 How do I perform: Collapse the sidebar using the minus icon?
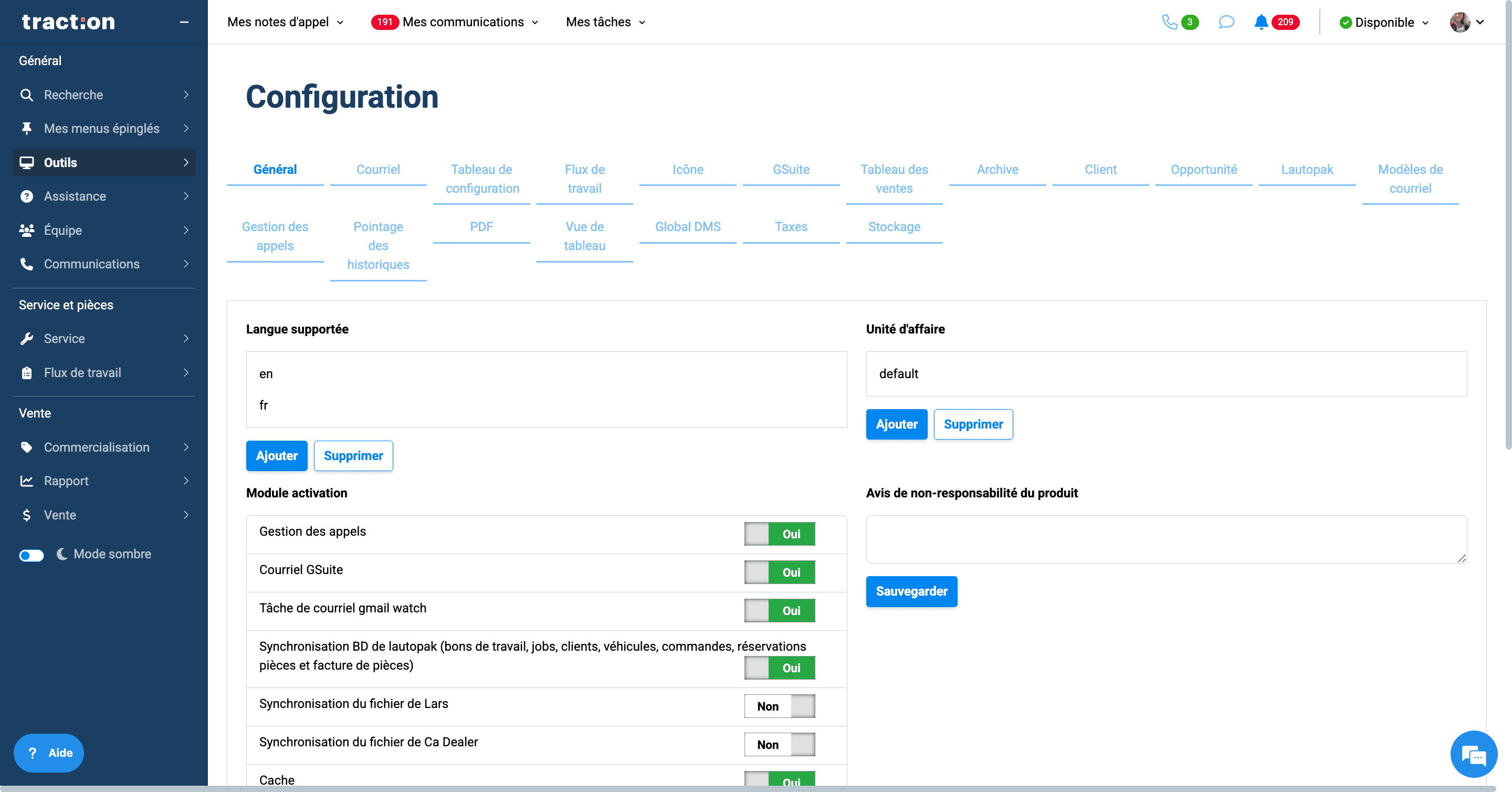point(184,22)
